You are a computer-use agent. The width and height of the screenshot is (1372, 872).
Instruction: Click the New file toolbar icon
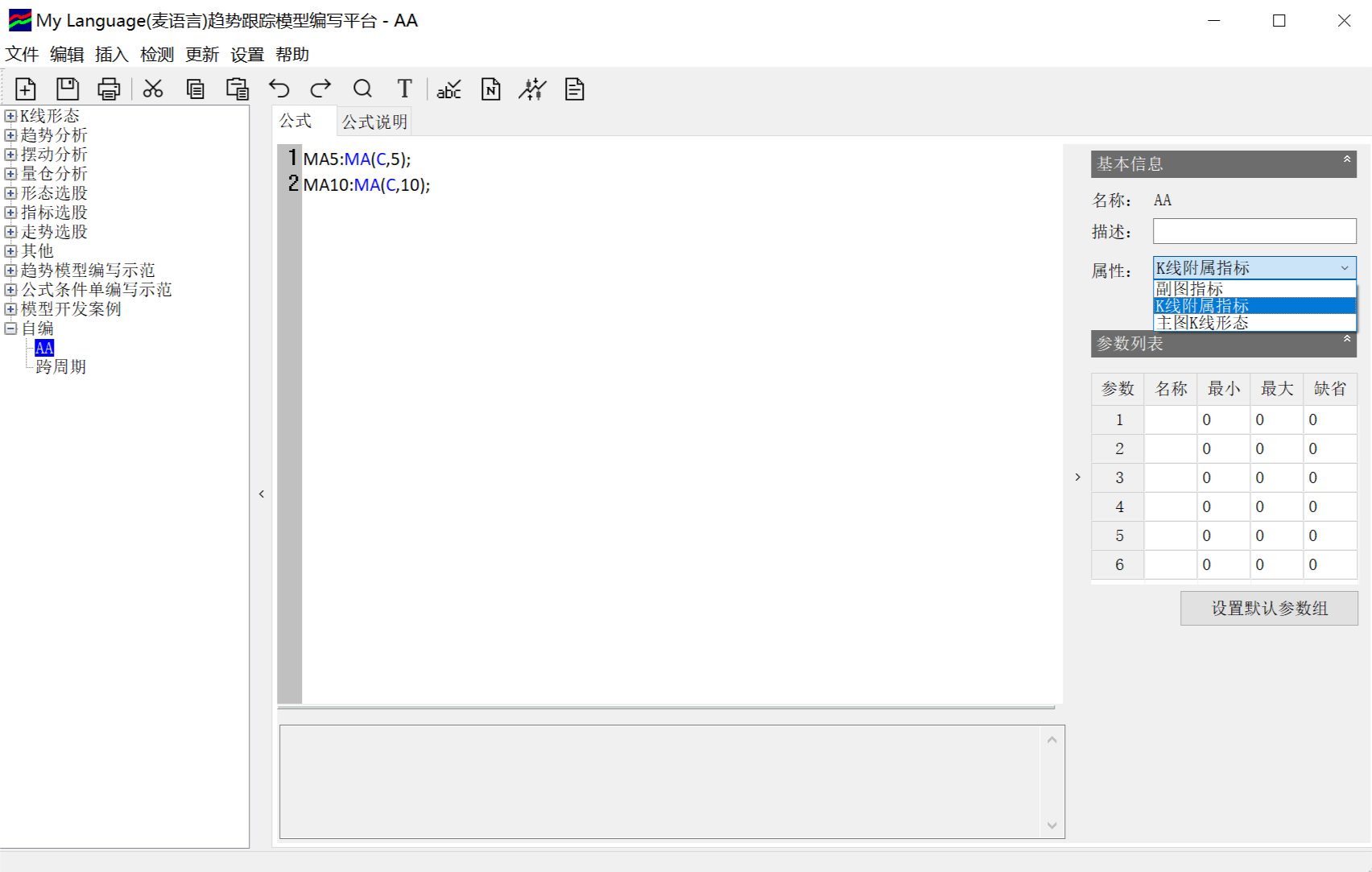[x=26, y=89]
